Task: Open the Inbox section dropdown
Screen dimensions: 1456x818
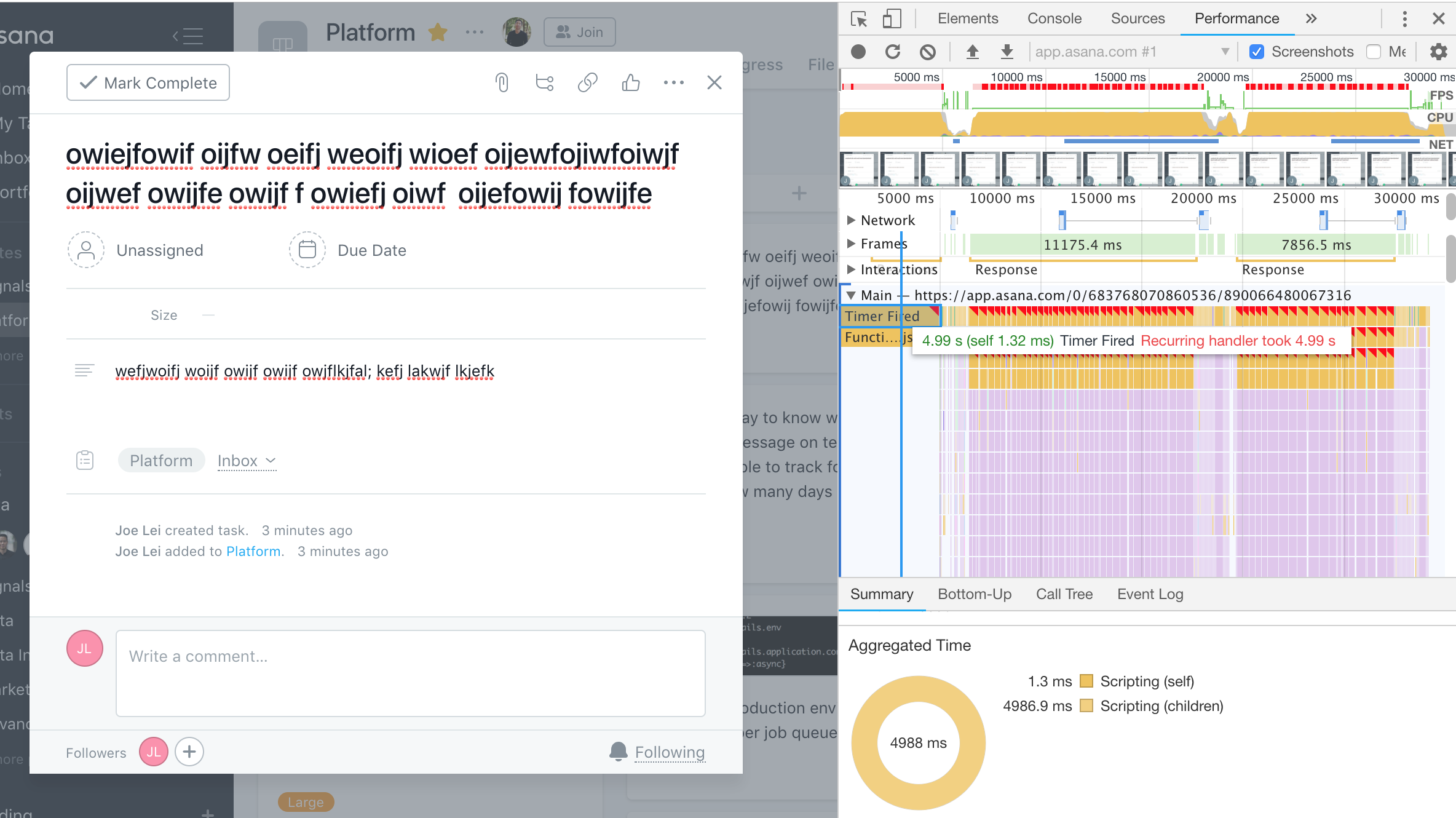Action: click(x=247, y=461)
